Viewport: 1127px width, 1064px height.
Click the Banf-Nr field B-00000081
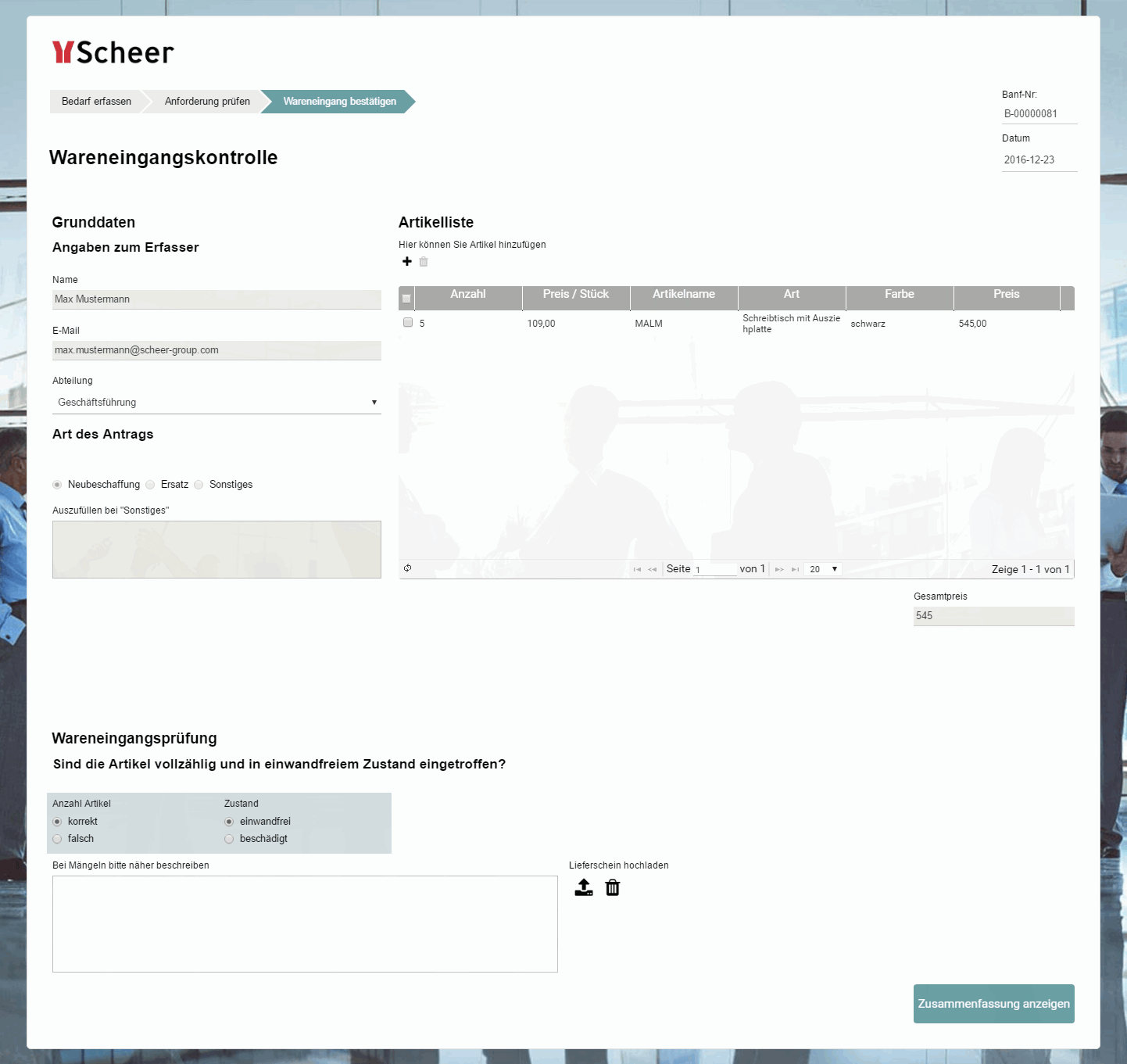point(1039,114)
